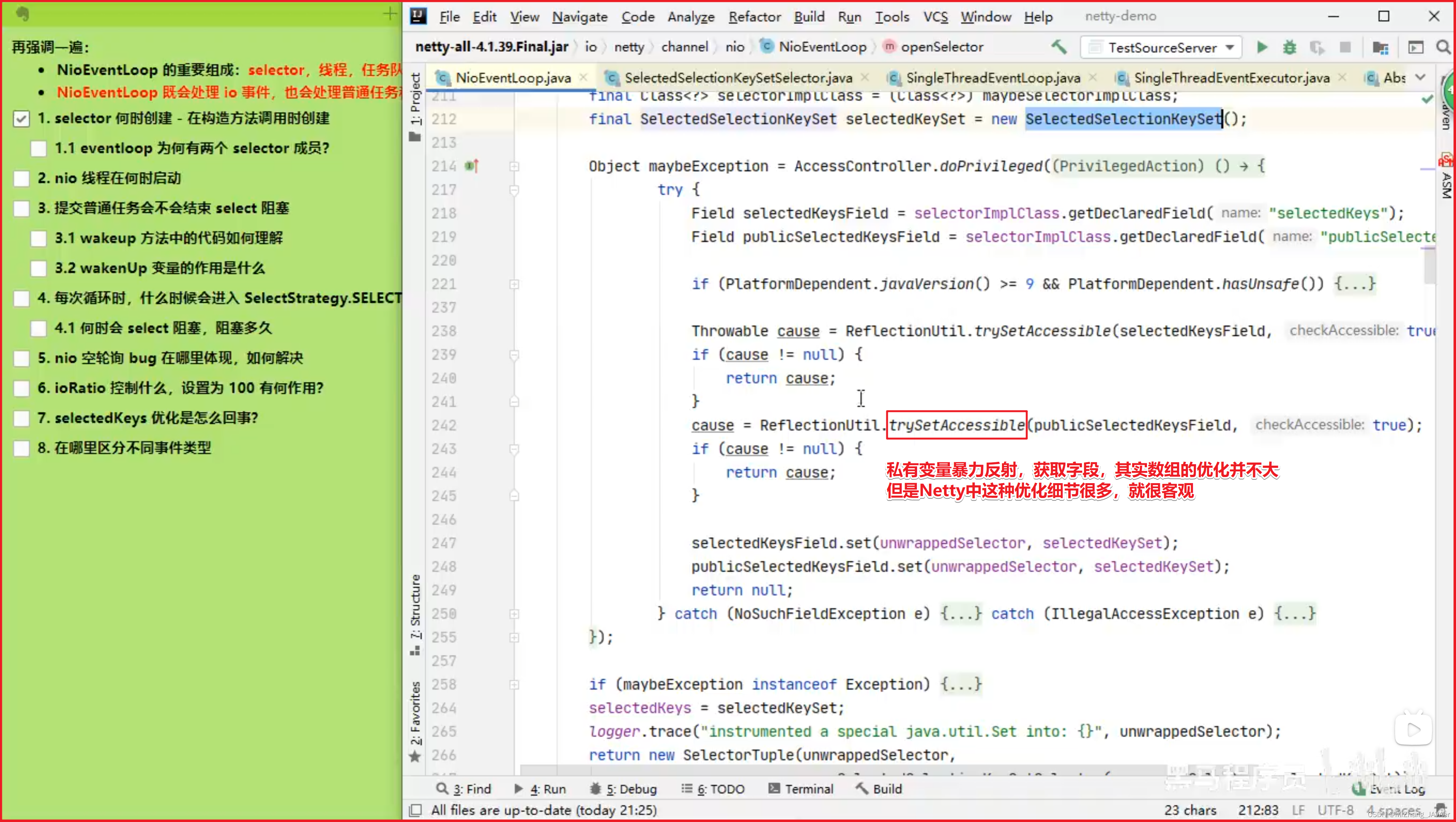Check '3. 提交普通任务' checkbox
1456x822 pixels.
[21, 209]
